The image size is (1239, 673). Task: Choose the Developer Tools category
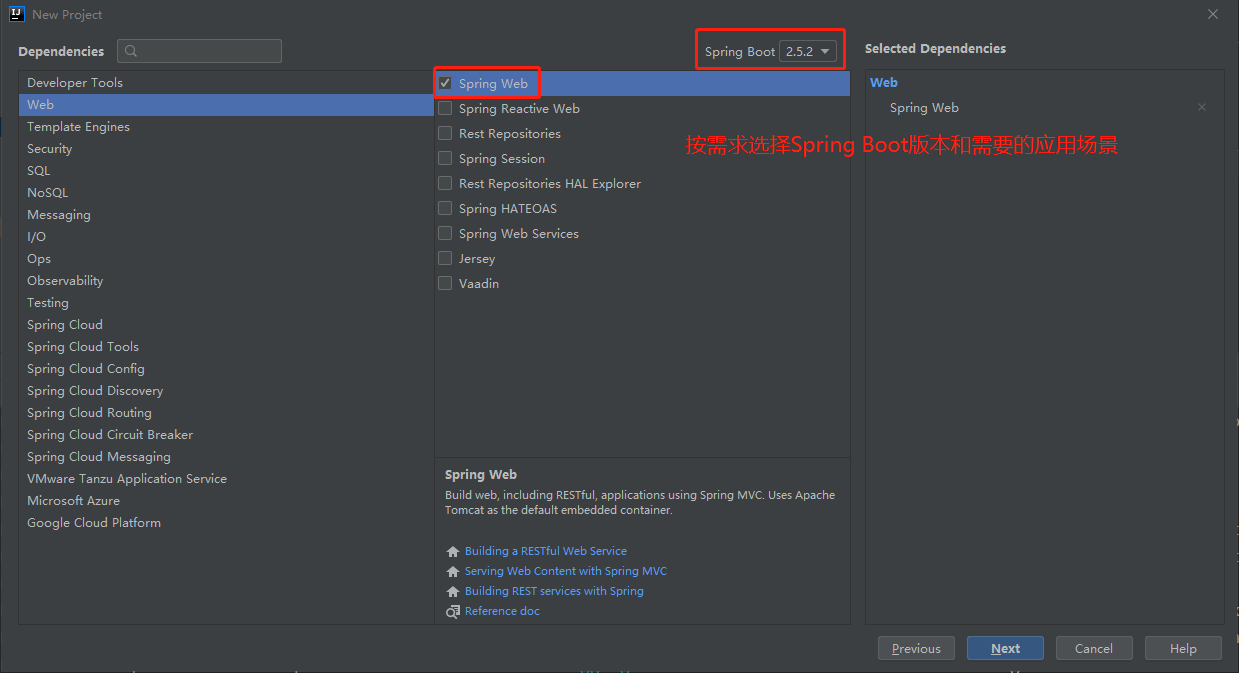[x=75, y=82]
